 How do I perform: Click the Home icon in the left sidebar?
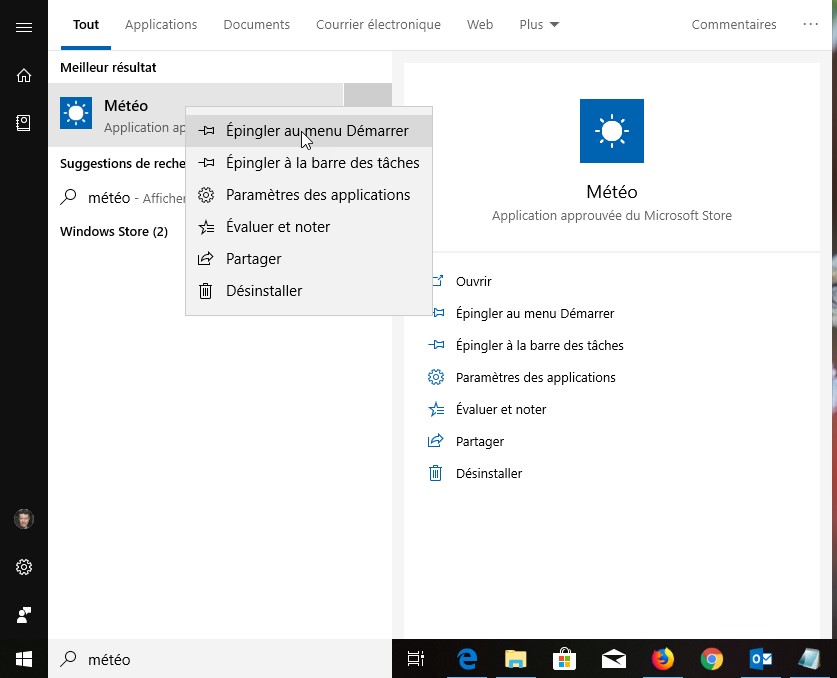tap(24, 75)
